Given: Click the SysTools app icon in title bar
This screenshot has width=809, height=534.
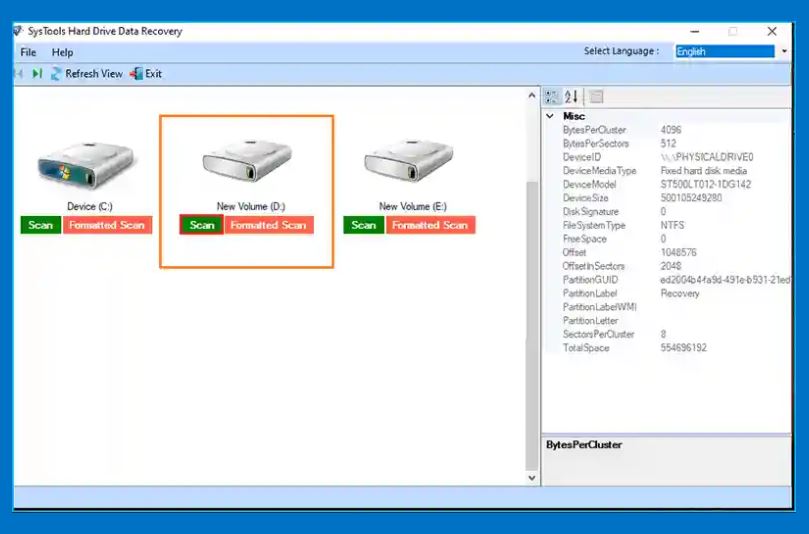Looking at the screenshot, I should click(x=19, y=31).
